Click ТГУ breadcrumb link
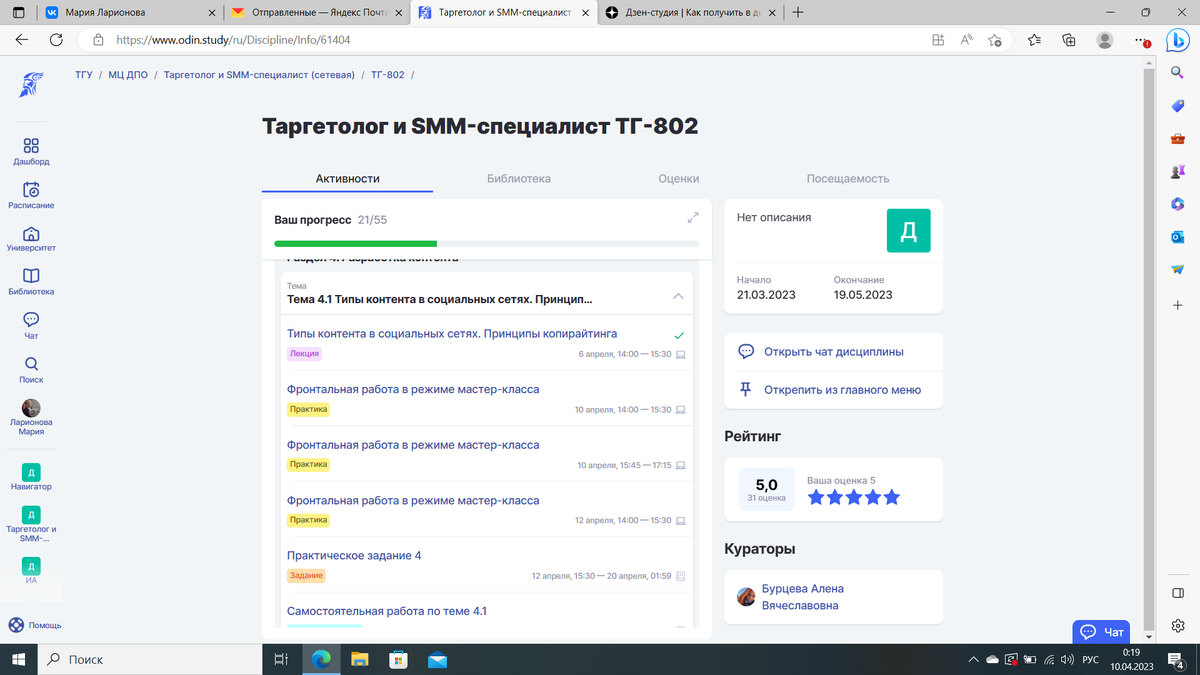 click(x=83, y=75)
